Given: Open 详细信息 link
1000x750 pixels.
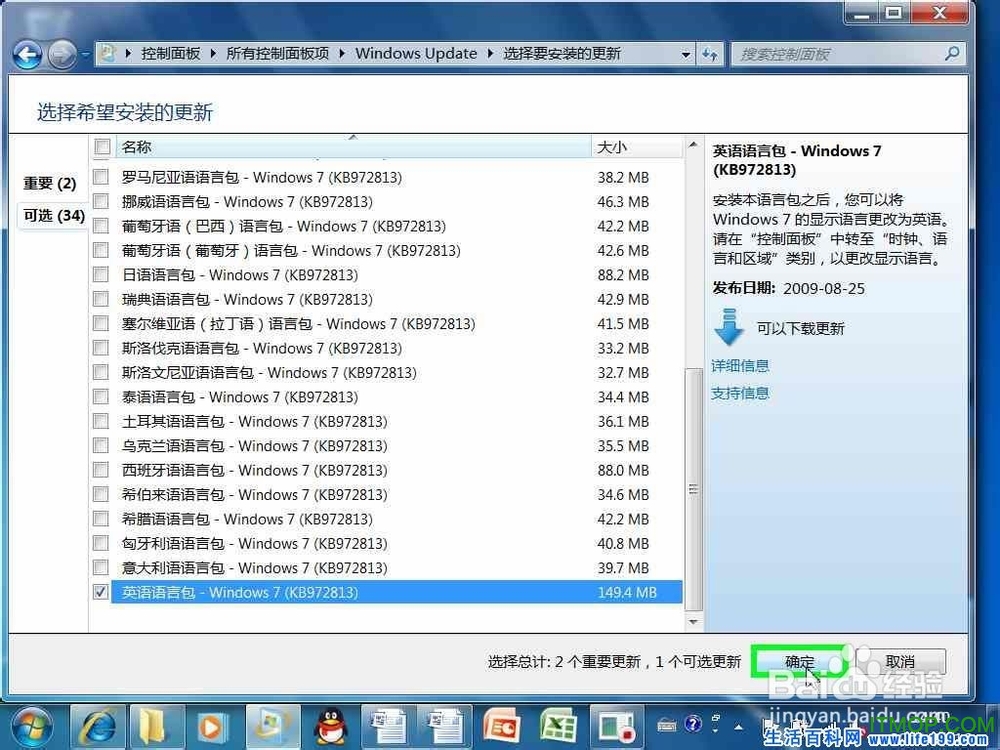Looking at the screenshot, I should pos(740,366).
